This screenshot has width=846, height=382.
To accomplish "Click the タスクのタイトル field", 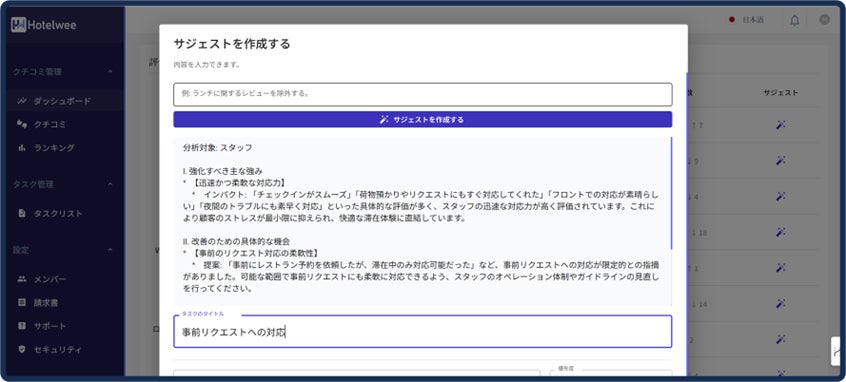I will [x=422, y=331].
